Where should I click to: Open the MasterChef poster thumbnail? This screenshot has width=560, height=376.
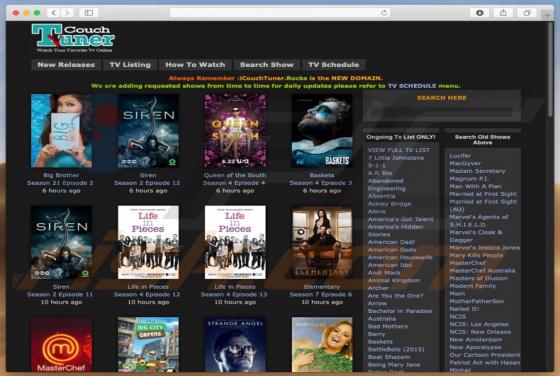(x=61, y=344)
